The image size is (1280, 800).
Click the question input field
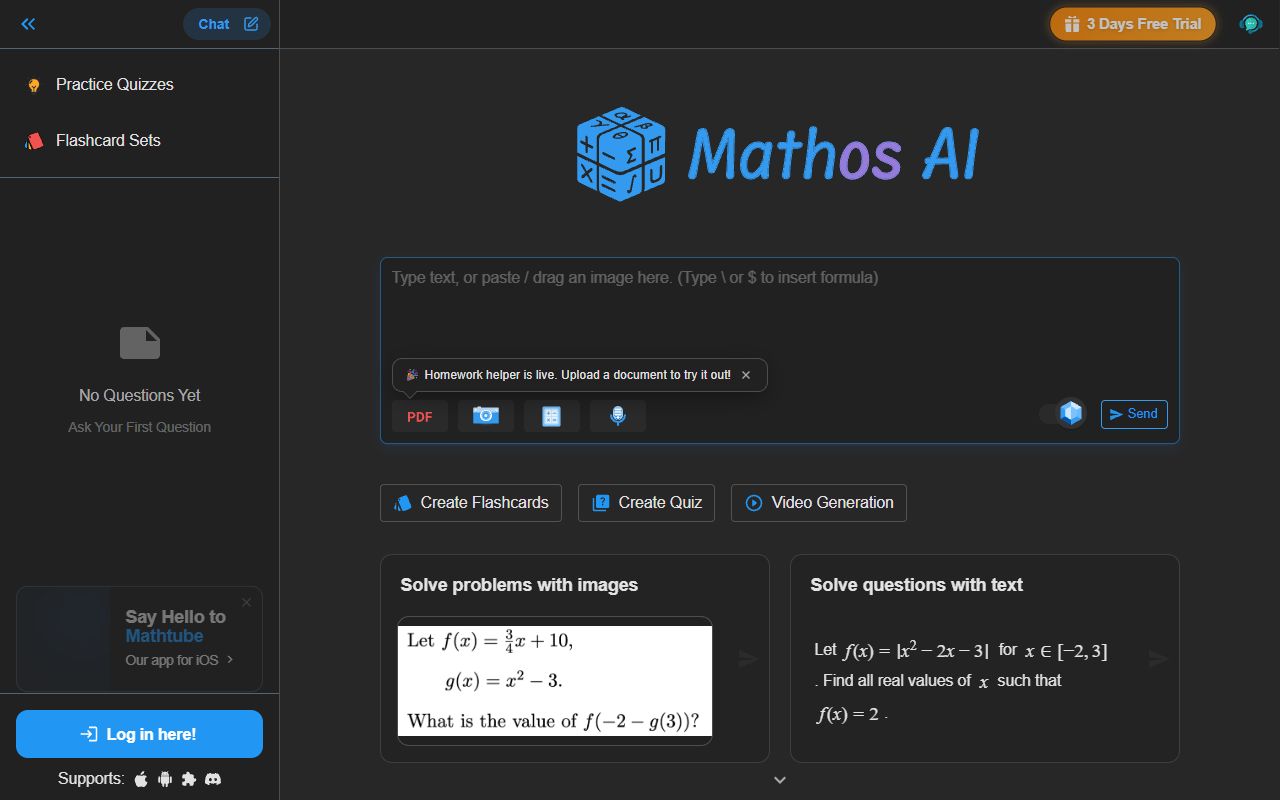[x=780, y=300]
